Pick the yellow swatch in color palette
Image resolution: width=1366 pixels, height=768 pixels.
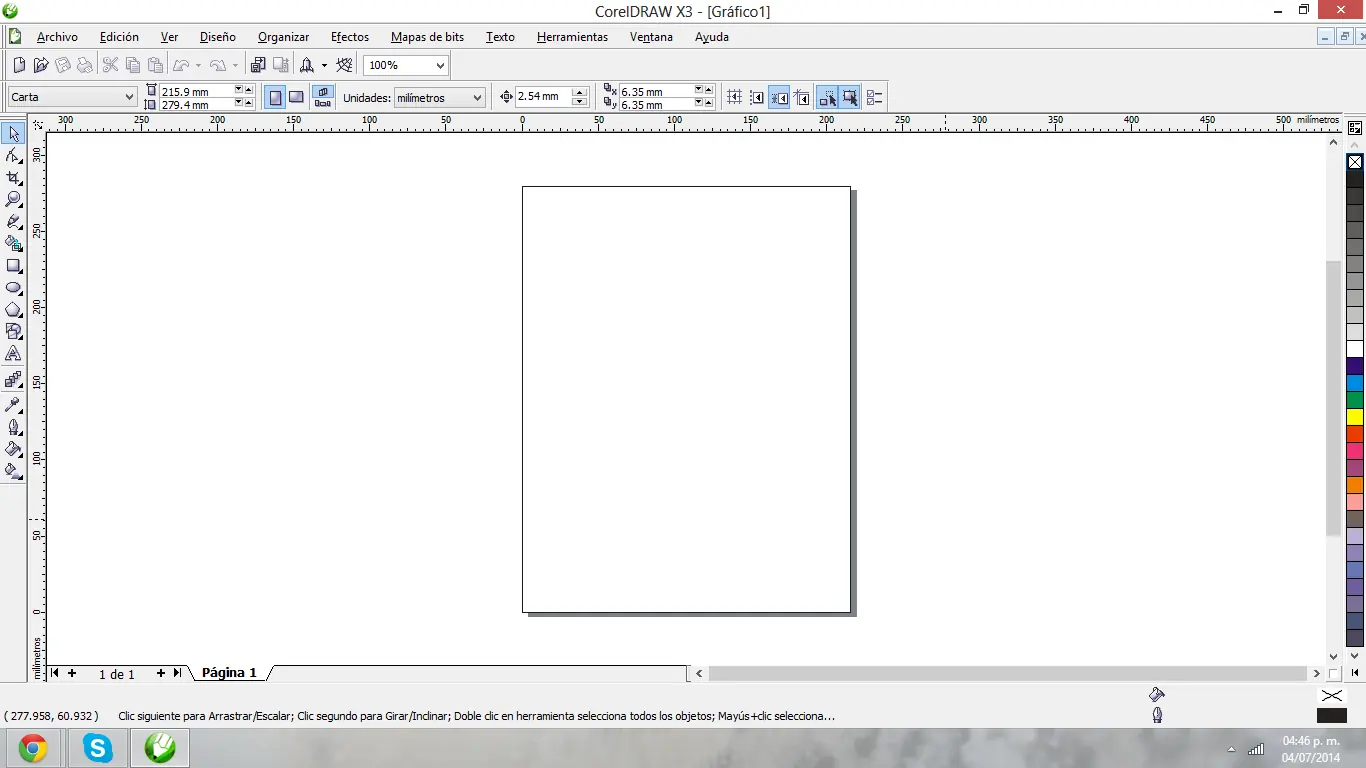click(x=1355, y=417)
